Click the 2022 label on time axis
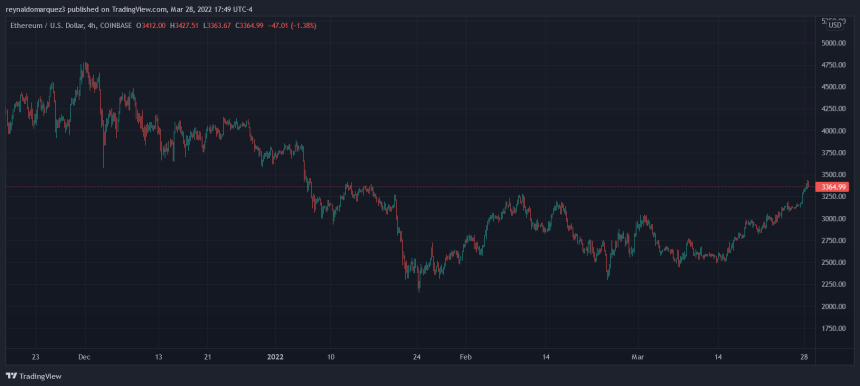 [275, 357]
